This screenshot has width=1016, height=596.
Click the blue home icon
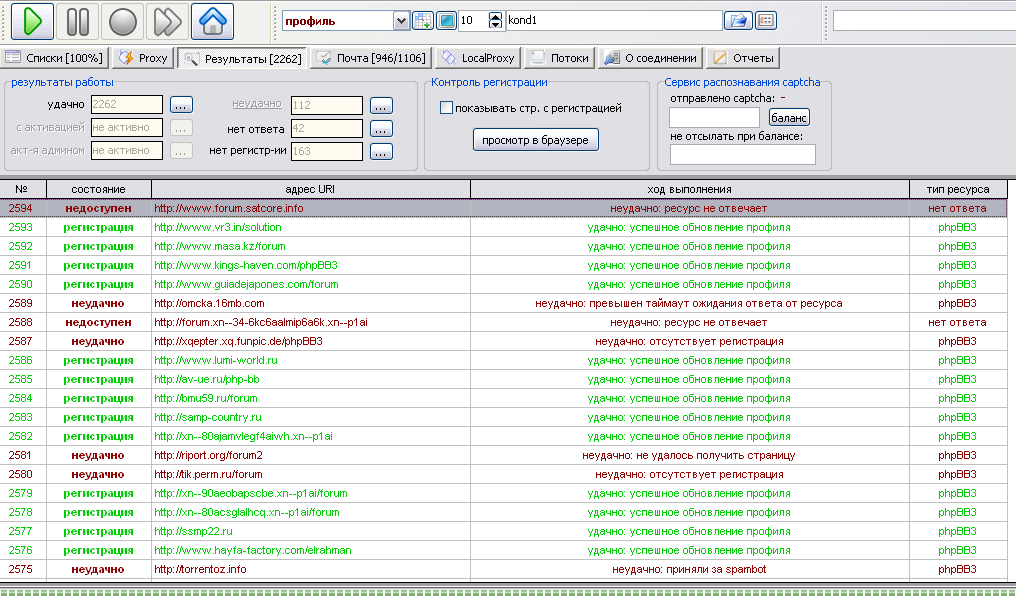213,21
